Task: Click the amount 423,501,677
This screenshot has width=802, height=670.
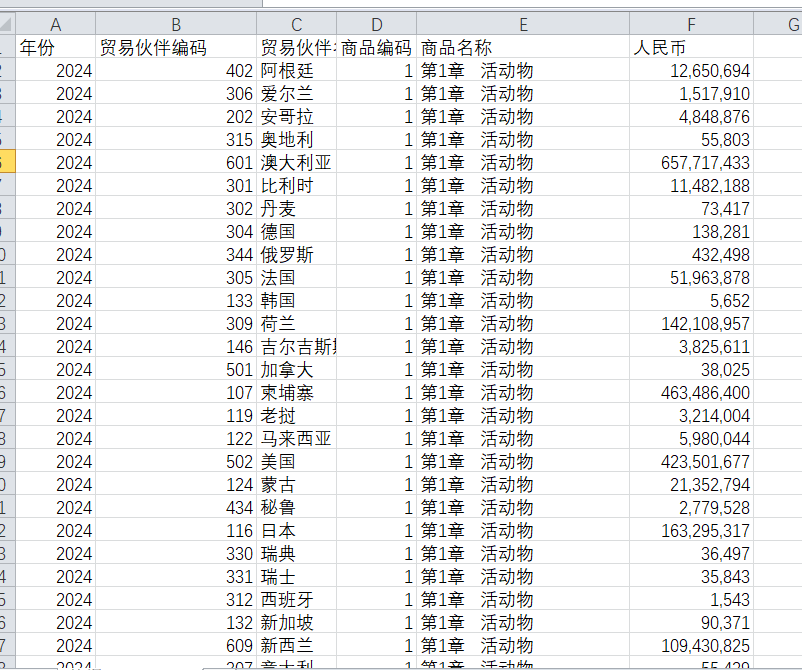Action: pyautogui.click(x=691, y=461)
